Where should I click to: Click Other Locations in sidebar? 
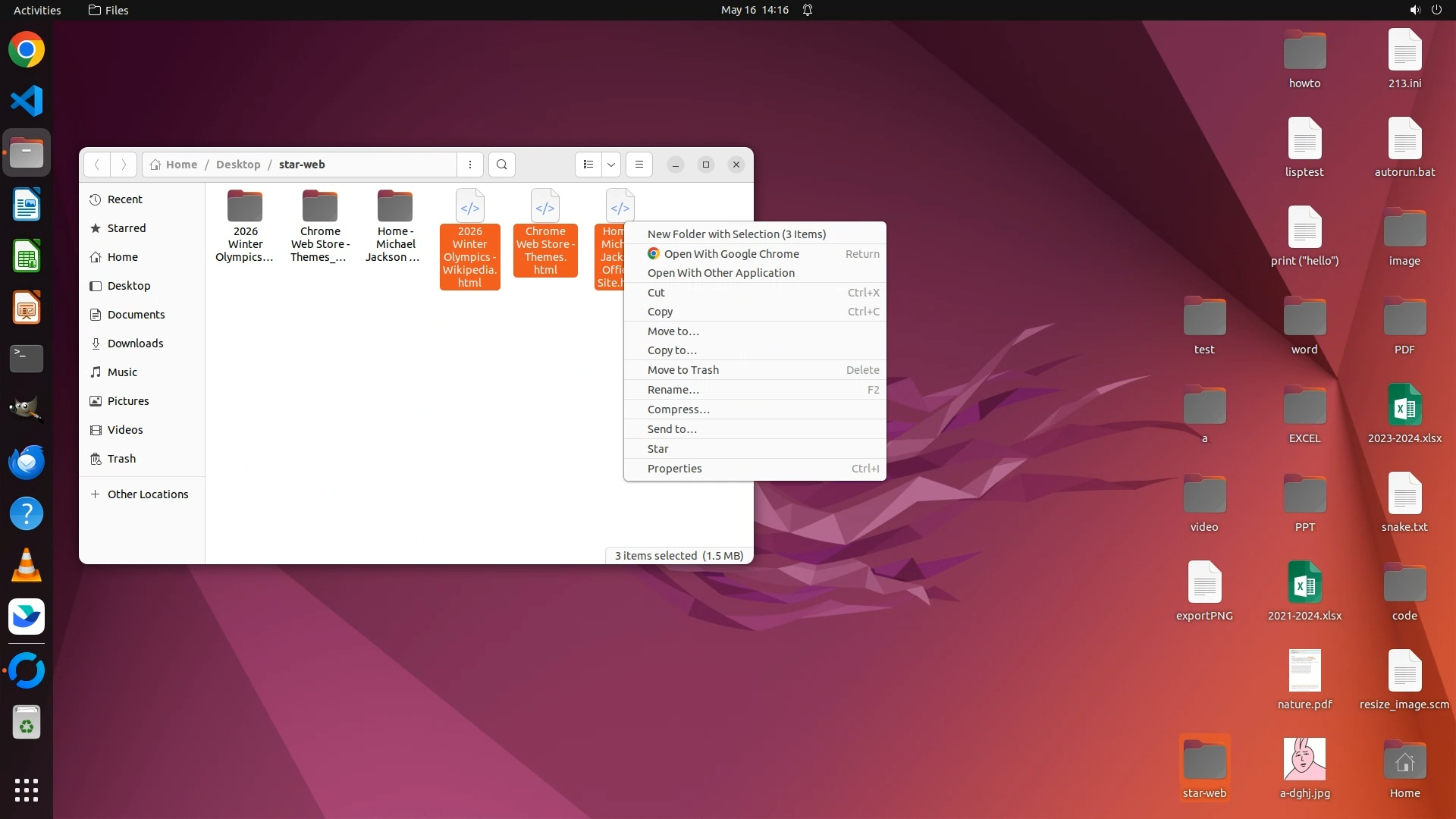[147, 494]
